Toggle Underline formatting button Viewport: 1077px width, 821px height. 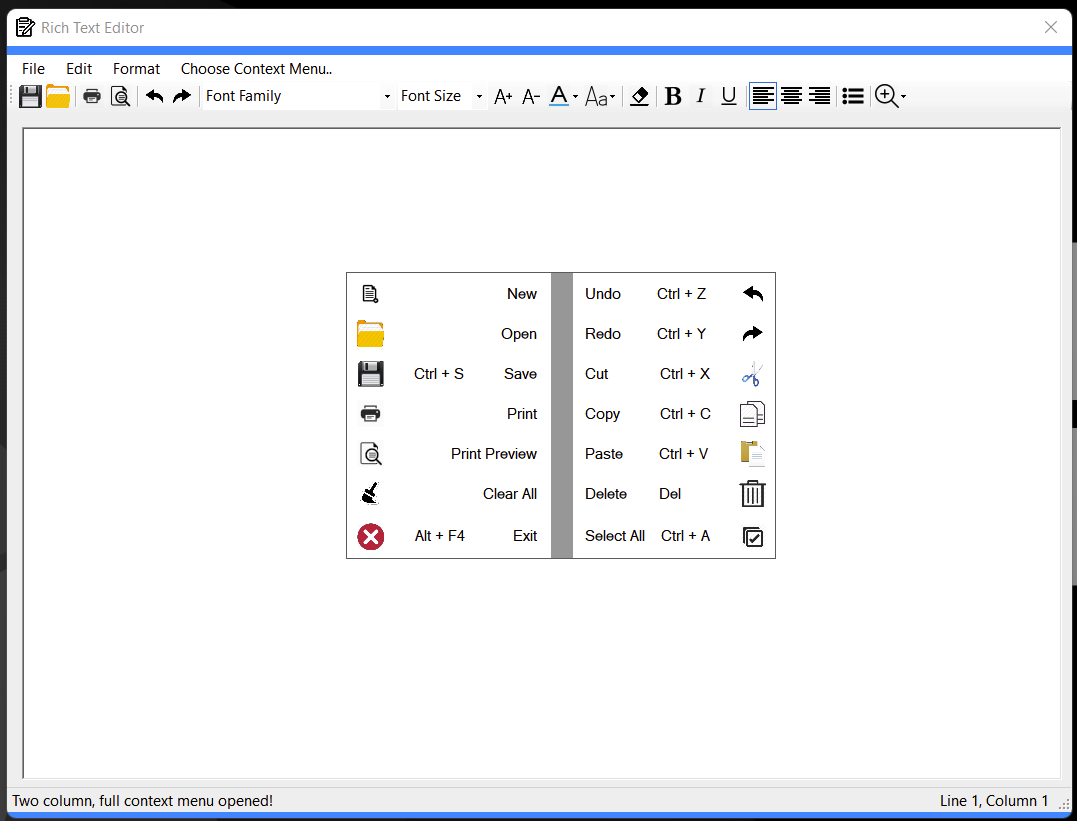coord(729,96)
